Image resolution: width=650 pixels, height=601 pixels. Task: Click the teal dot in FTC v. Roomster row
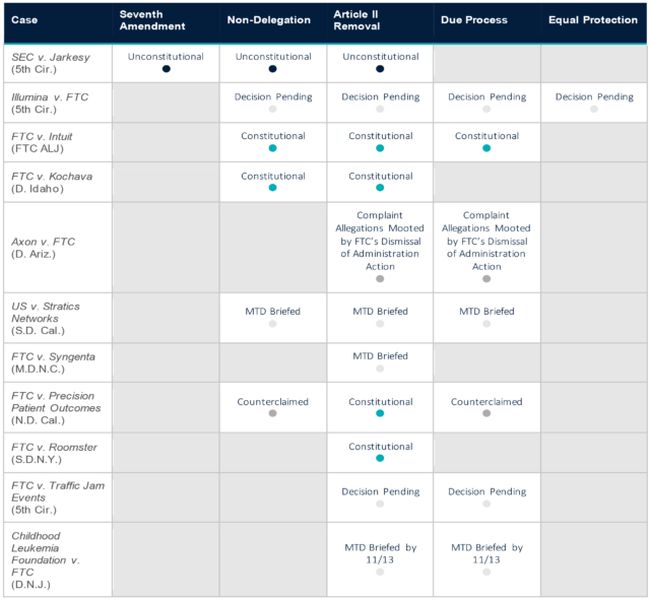tap(379, 458)
